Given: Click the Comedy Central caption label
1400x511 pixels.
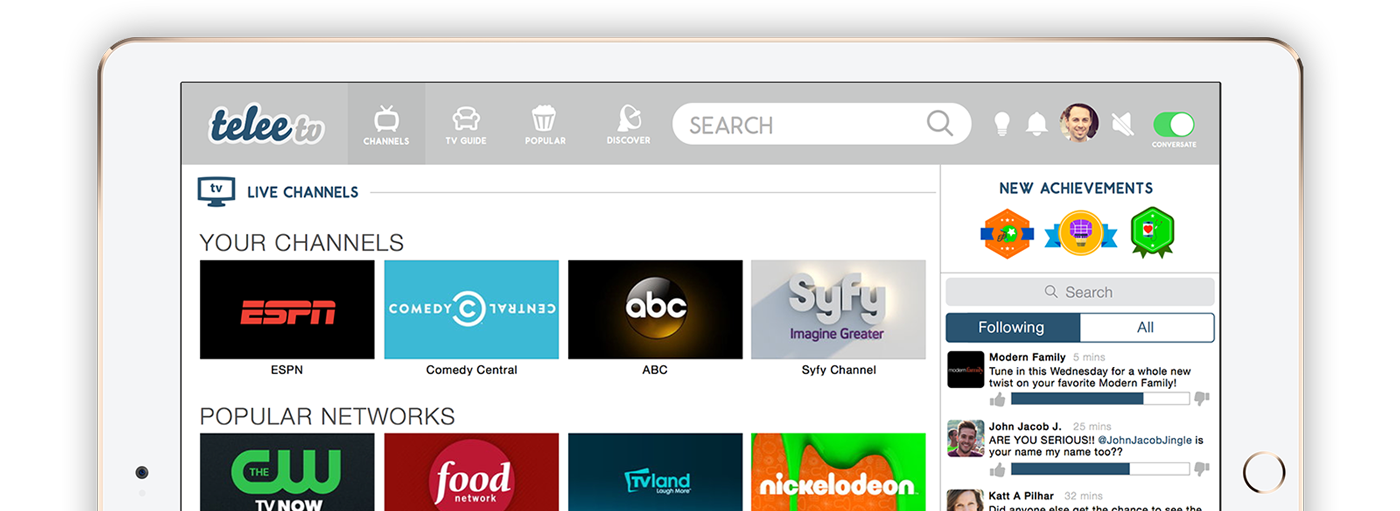Looking at the screenshot, I should coord(471,370).
